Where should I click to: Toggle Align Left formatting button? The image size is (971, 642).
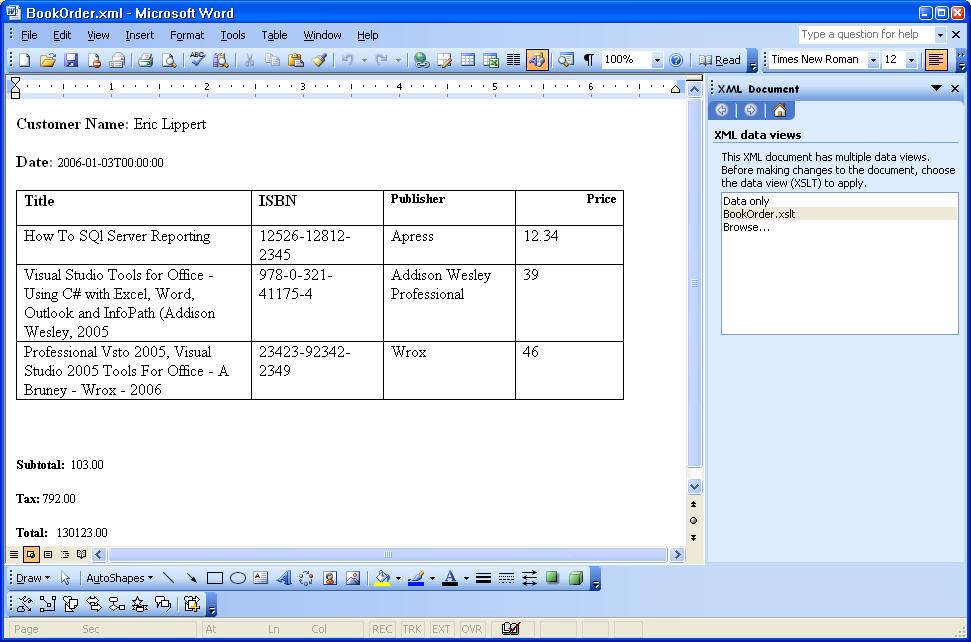coord(936,60)
